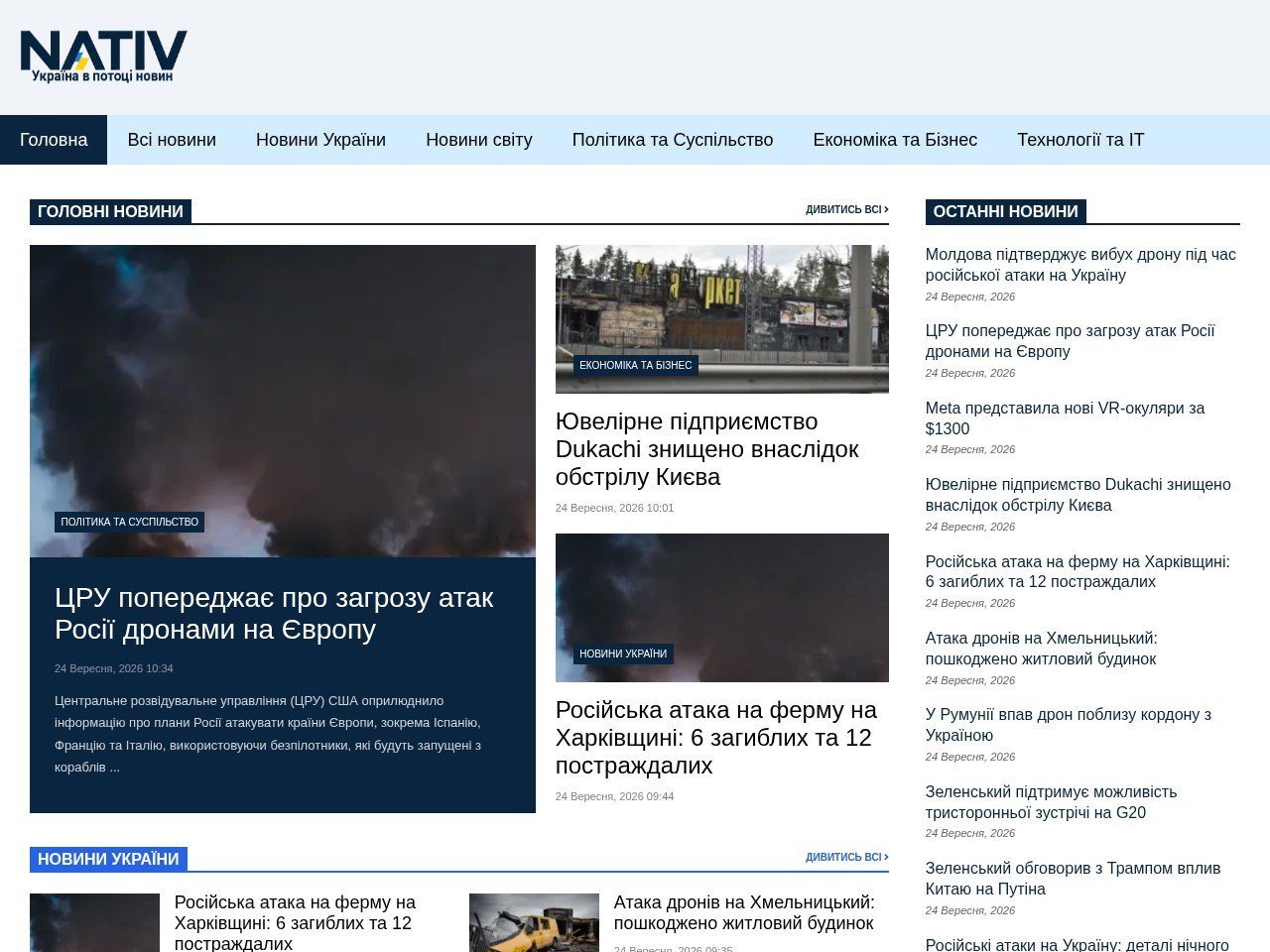Open sidebar link Ювелірне підприємство Dukachi
Screen dimensions: 1270x952
pos(1078,495)
